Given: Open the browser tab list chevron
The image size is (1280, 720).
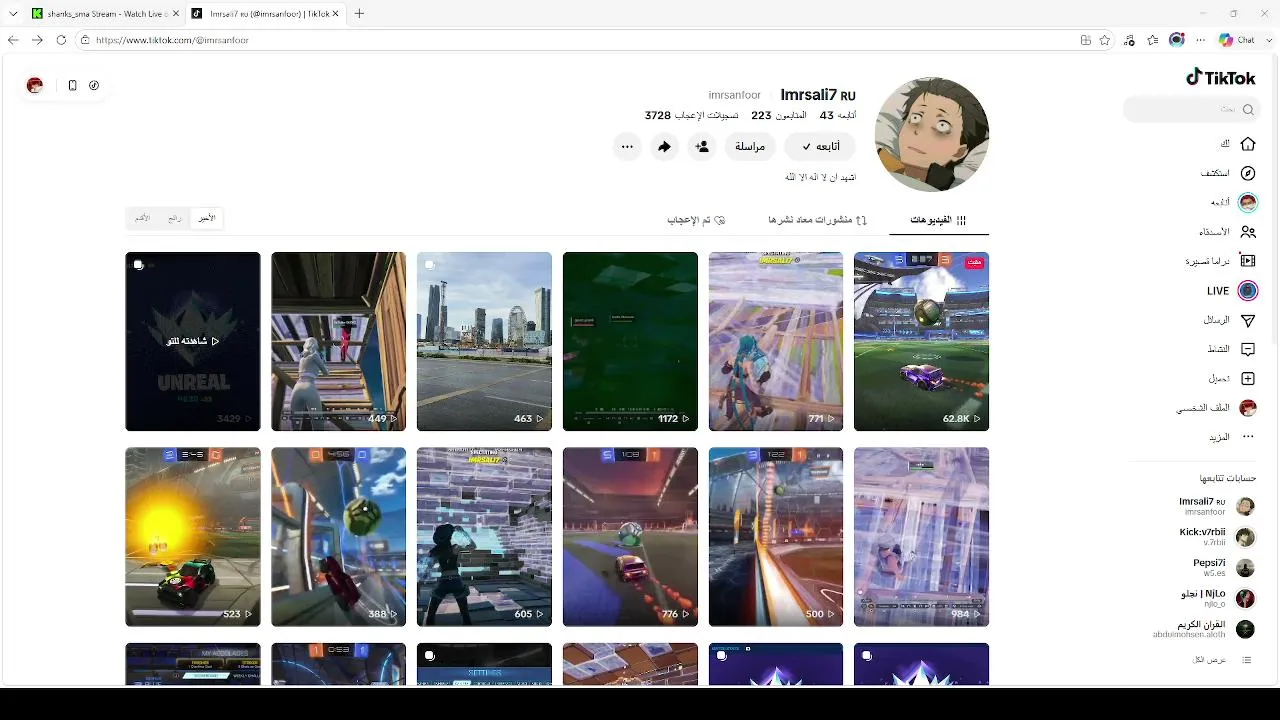Looking at the screenshot, I should [13, 13].
